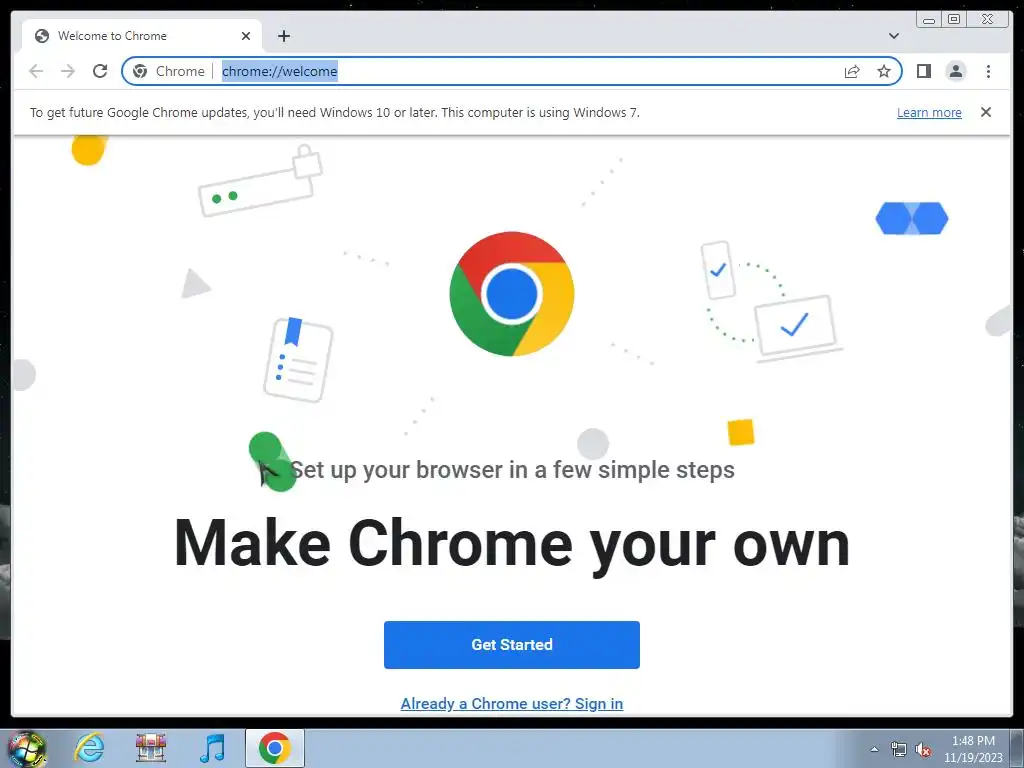Click the Chrome taskbar button
This screenshot has width=1024, height=768.
tap(274, 748)
